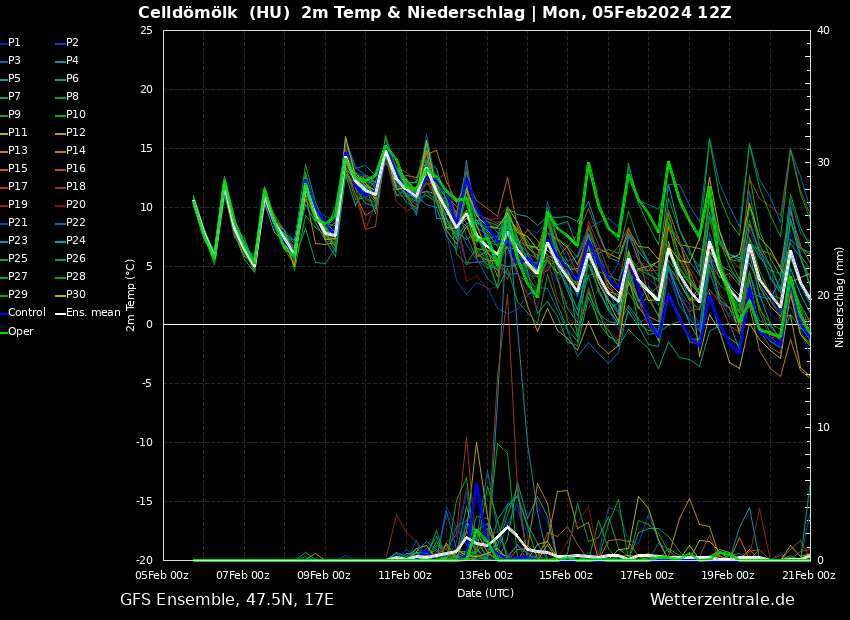Click the Date (UTC) axis label
This screenshot has width=850, height=620.
(x=485, y=593)
